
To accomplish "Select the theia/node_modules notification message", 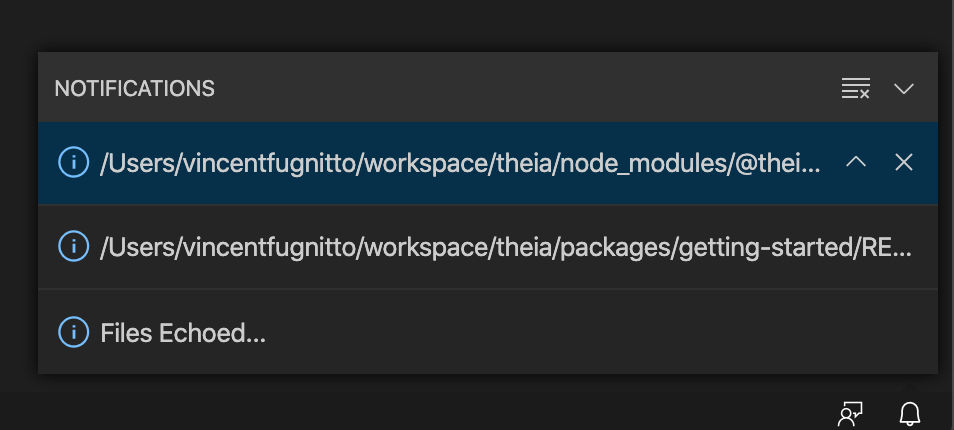I will point(460,163).
